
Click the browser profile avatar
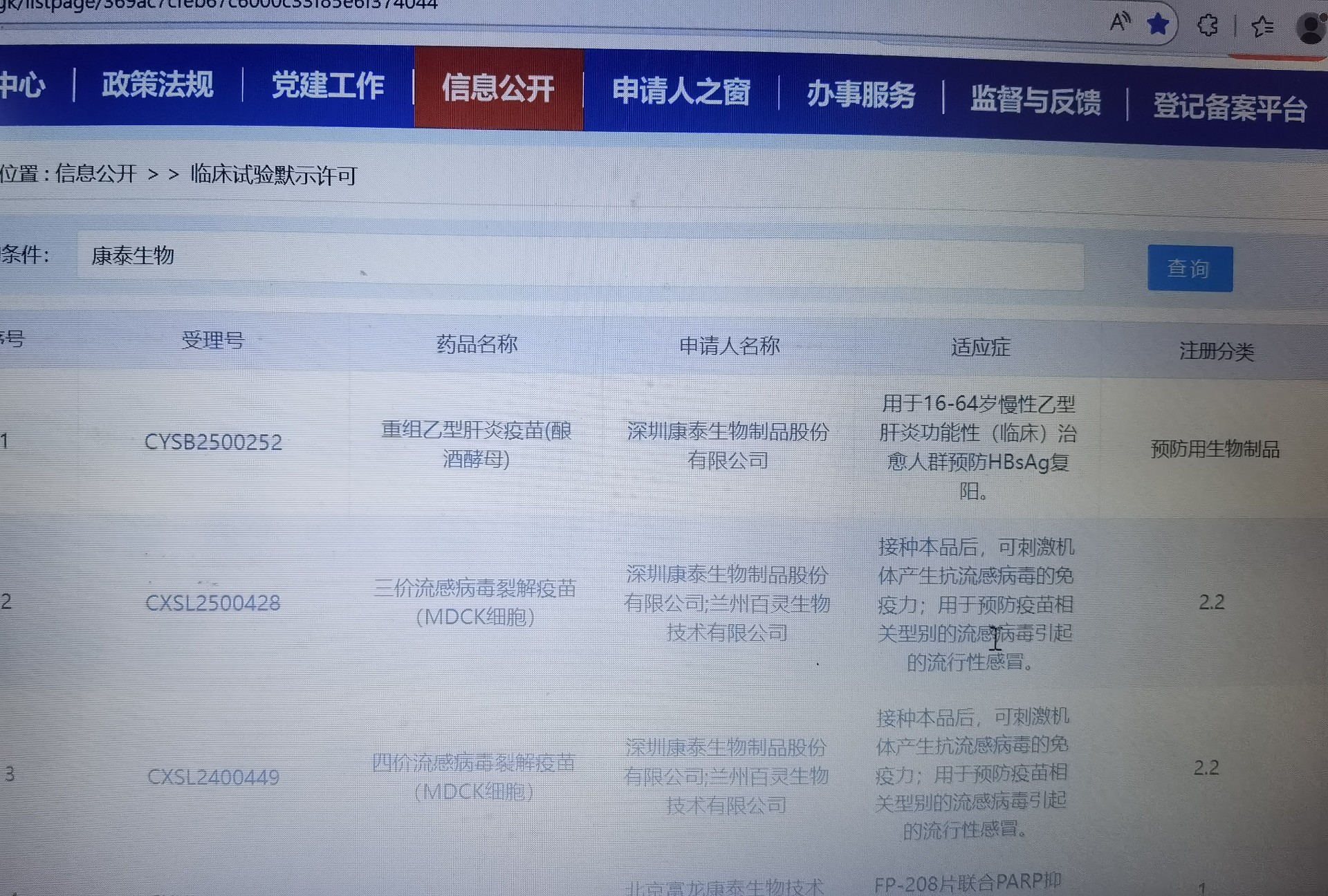click(1311, 29)
